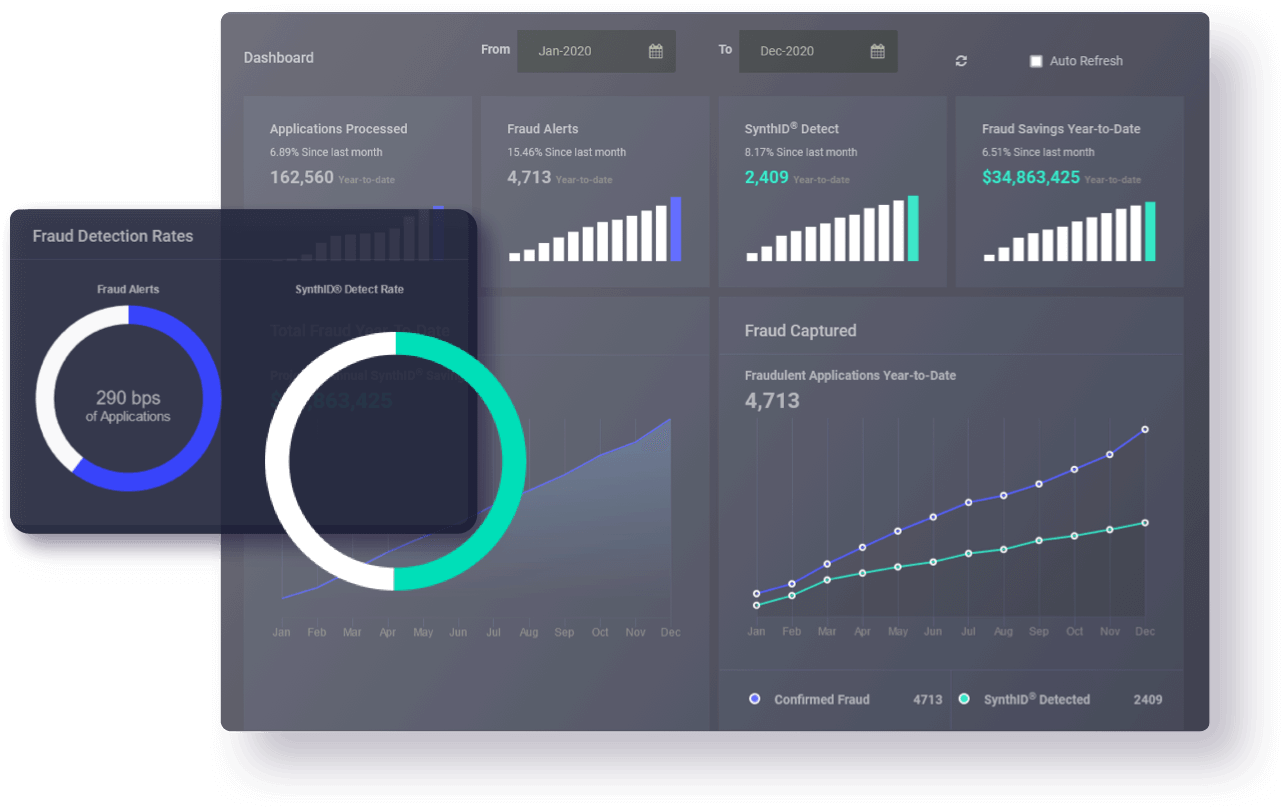Click the Jul point on purple fraud line

pos(968,502)
